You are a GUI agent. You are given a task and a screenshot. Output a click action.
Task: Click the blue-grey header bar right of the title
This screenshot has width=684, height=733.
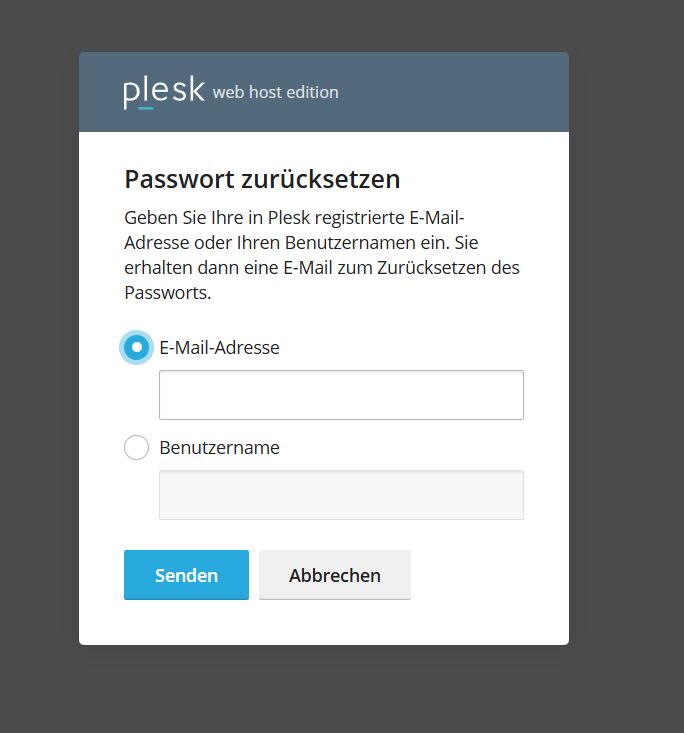click(x=454, y=92)
